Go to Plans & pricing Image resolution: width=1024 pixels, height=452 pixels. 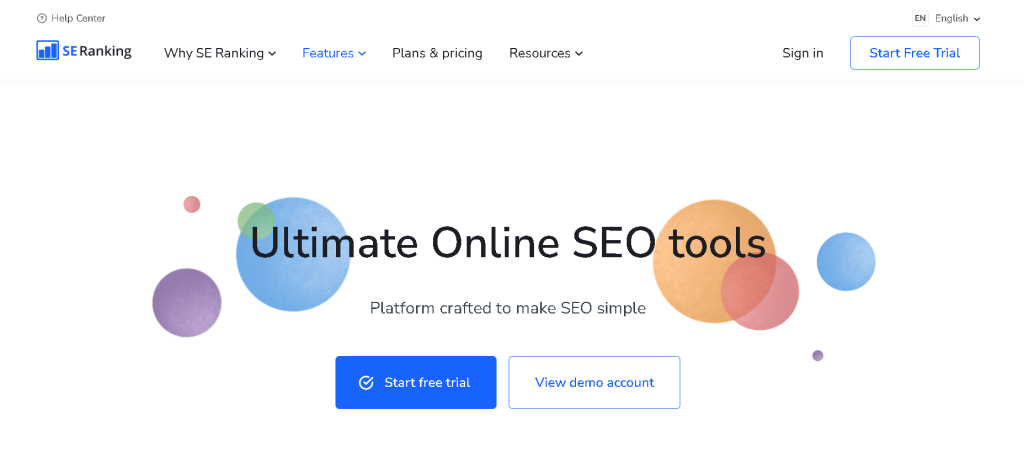point(437,53)
